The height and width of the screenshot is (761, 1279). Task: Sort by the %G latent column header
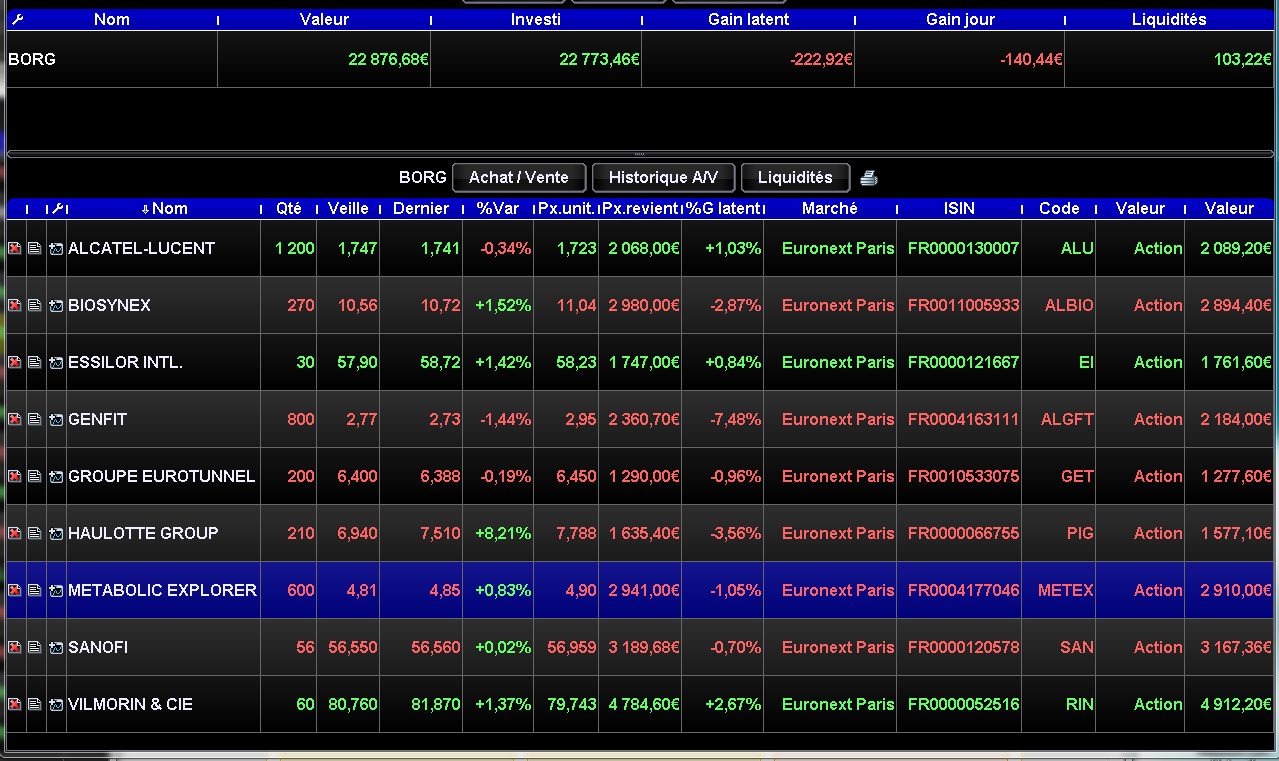[722, 208]
